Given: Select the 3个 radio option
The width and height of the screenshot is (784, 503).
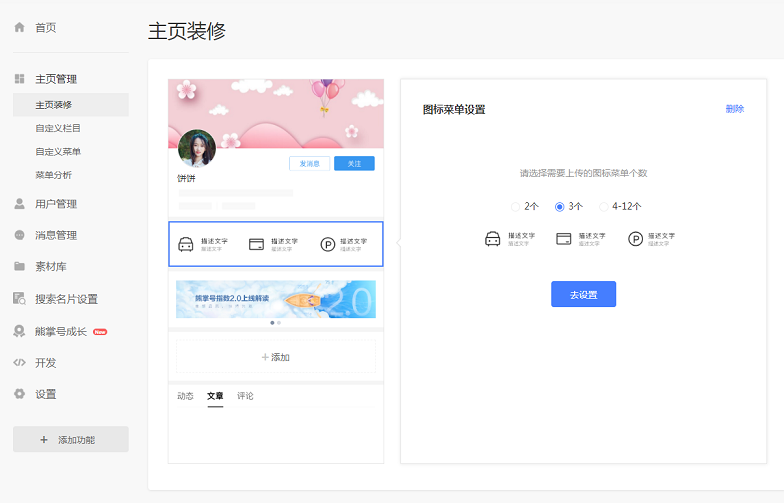Looking at the screenshot, I should pos(560,207).
